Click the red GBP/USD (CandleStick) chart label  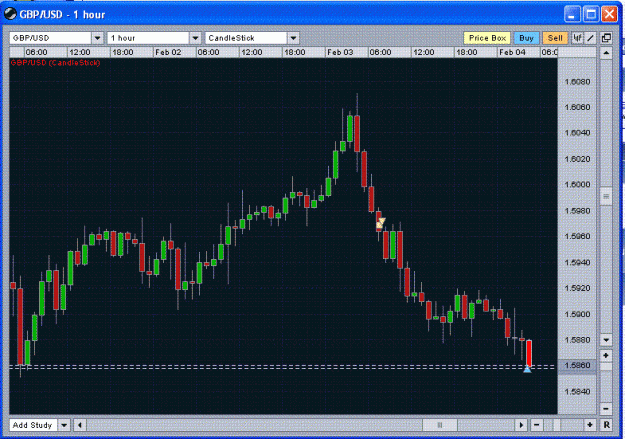click(55, 63)
